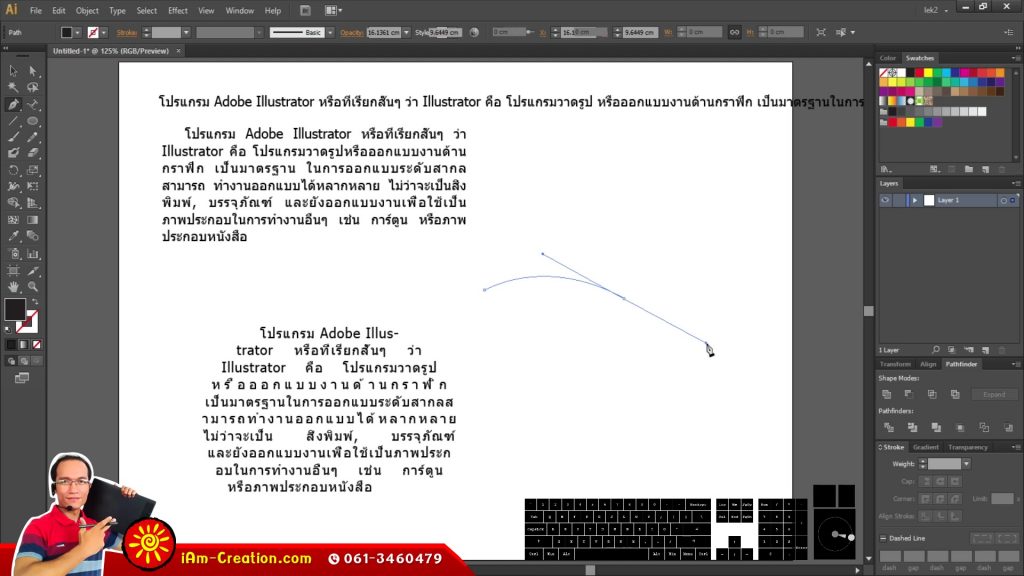1024x576 pixels.
Task: Open the arrange documents dropdown
Action: point(333,10)
